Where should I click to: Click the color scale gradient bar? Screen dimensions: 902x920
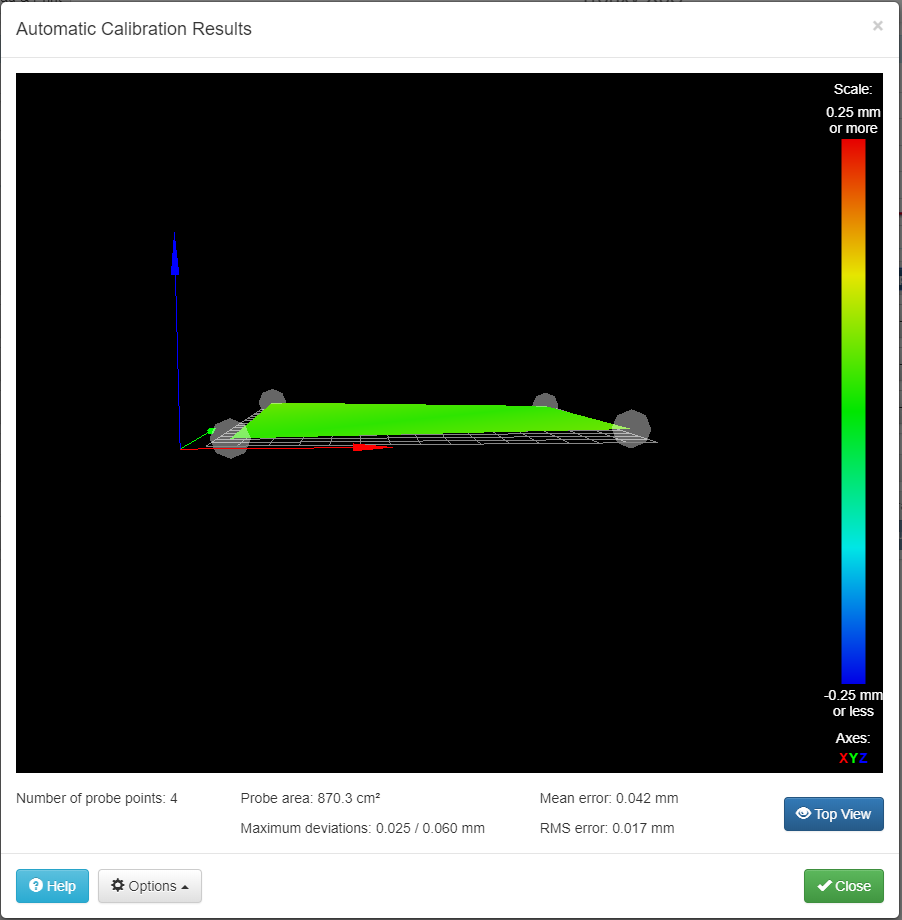[x=853, y=411]
